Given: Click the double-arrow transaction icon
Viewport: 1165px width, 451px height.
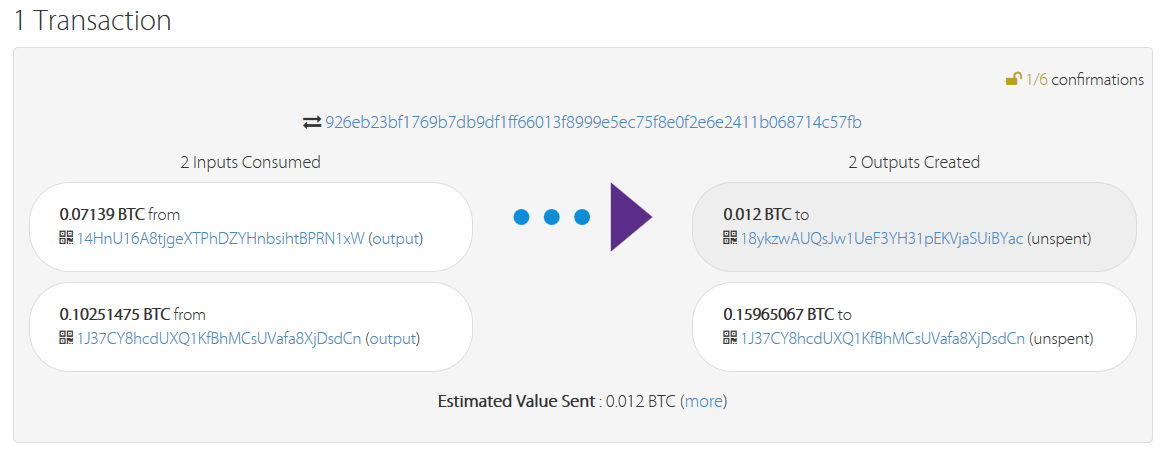Looking at the screenshot, I should pyautogui.click(x=311, y=122).
